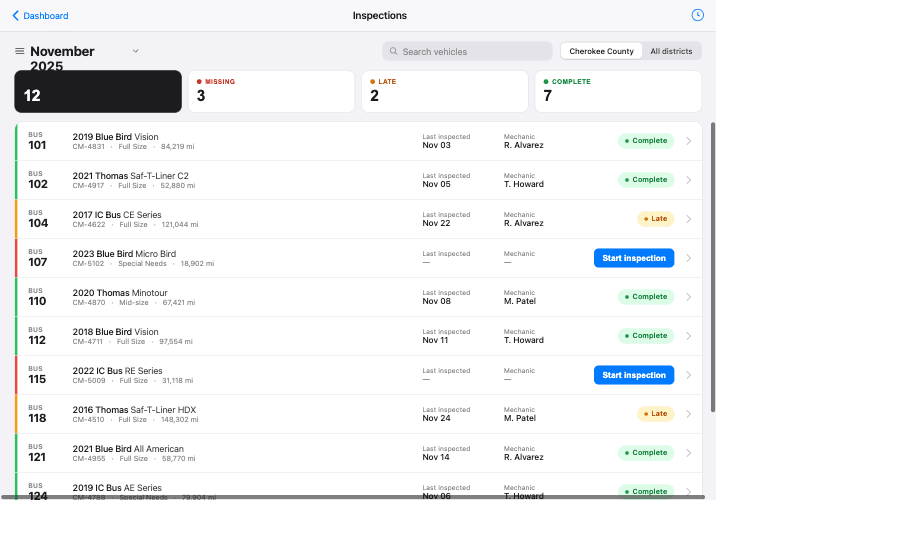Viewport: 924px width, 540px height.
Task: Open Bus 115 row chevron
Action: tap(688, 375)
